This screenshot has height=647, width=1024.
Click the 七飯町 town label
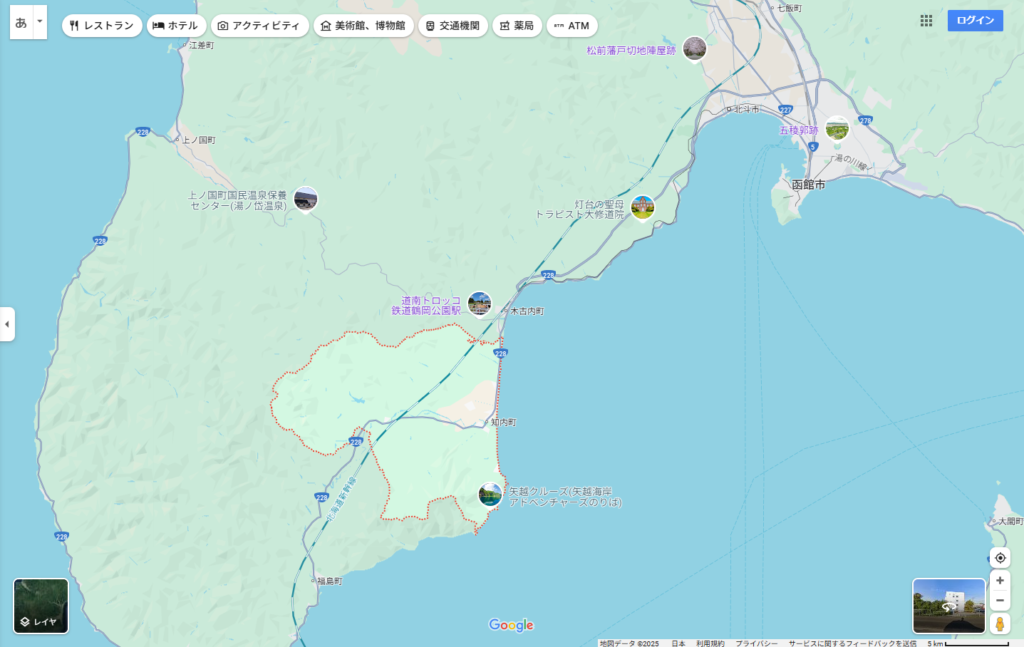pos(789,8)
